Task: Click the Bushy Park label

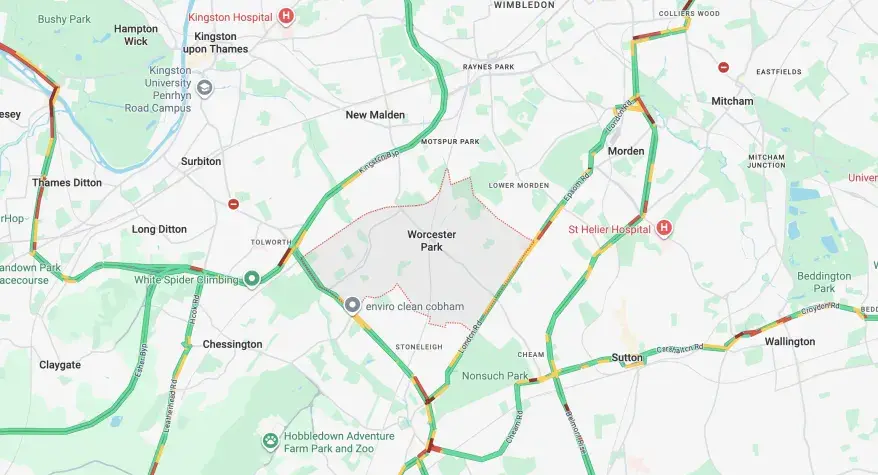Action: [64, 20]
